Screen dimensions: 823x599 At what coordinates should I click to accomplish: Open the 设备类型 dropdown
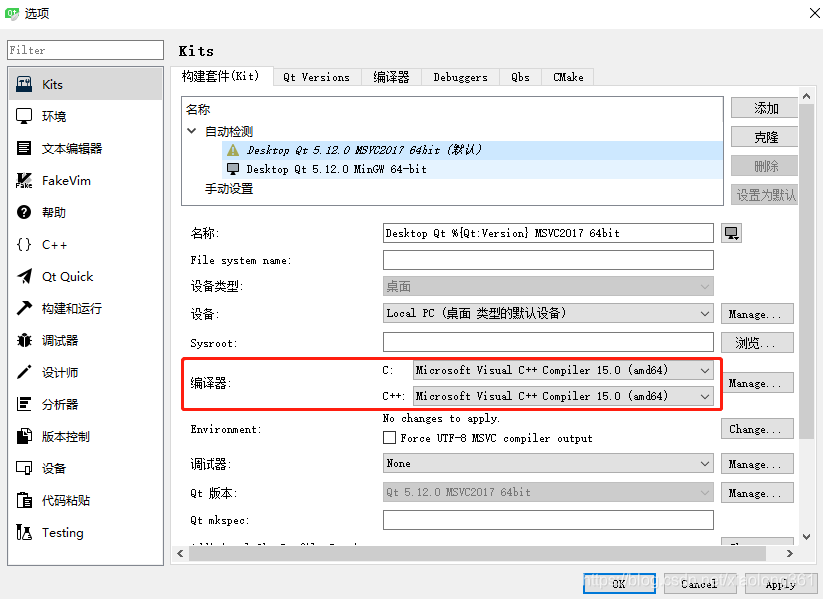(x=548, y=287)
